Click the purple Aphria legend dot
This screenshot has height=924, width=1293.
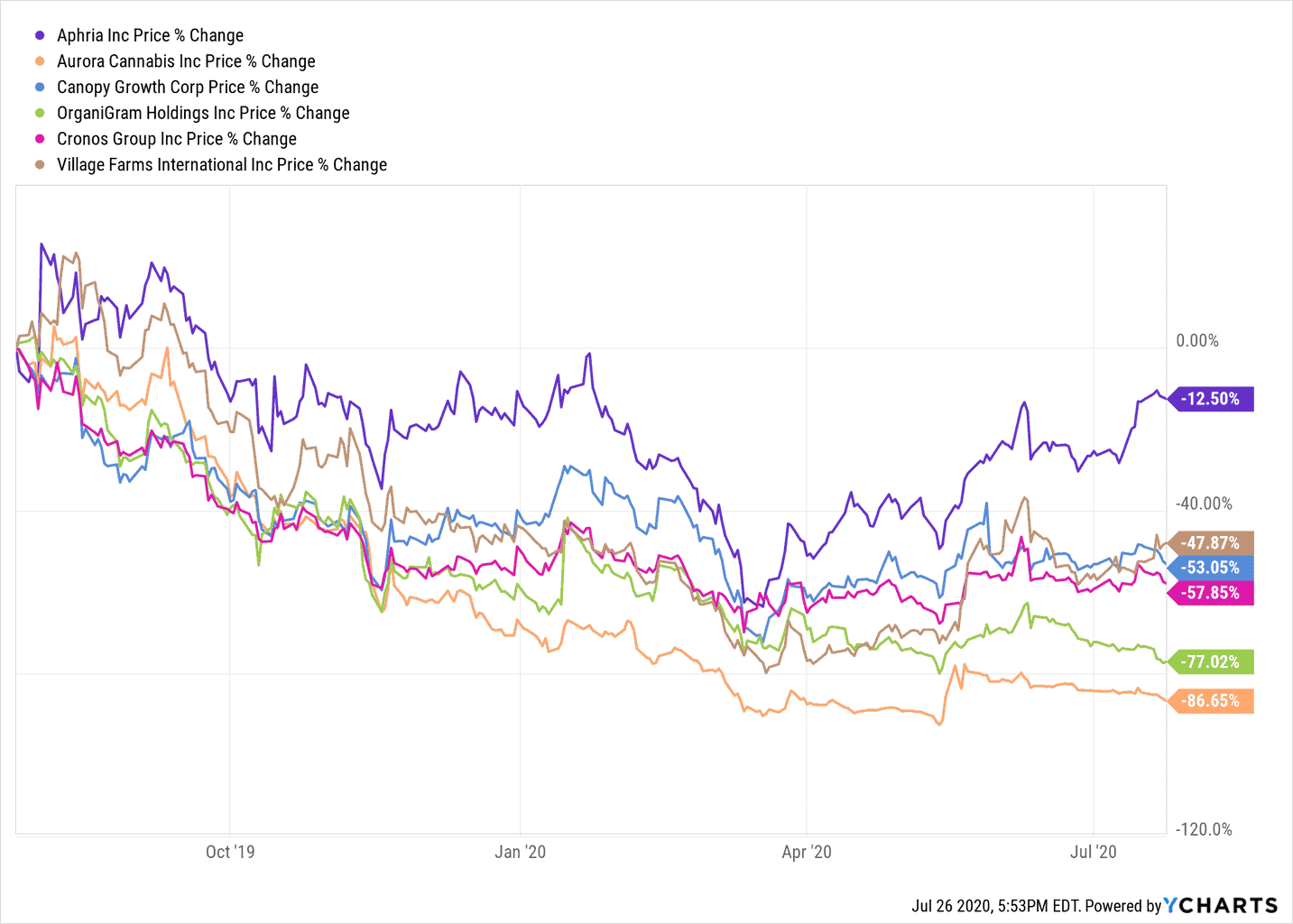(40, 35)
